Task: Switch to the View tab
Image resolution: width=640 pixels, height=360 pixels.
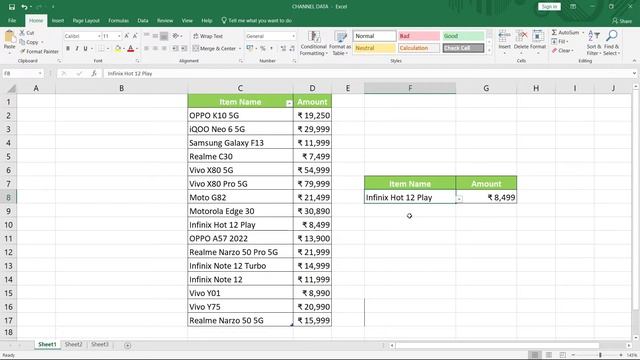Action: tap(187, 20)
